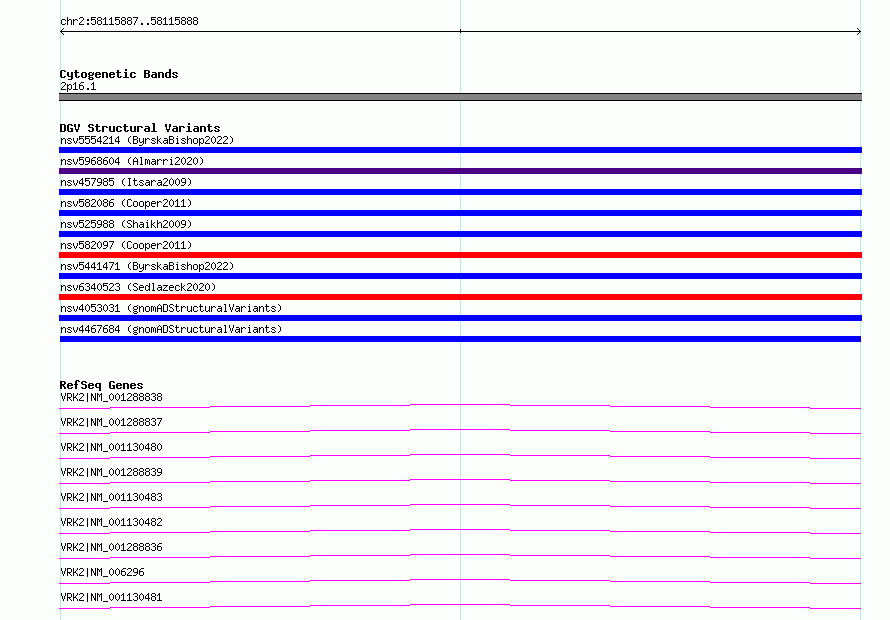
Task: Click the blue bar for nsv5554214
Action: tap(460, 150)
